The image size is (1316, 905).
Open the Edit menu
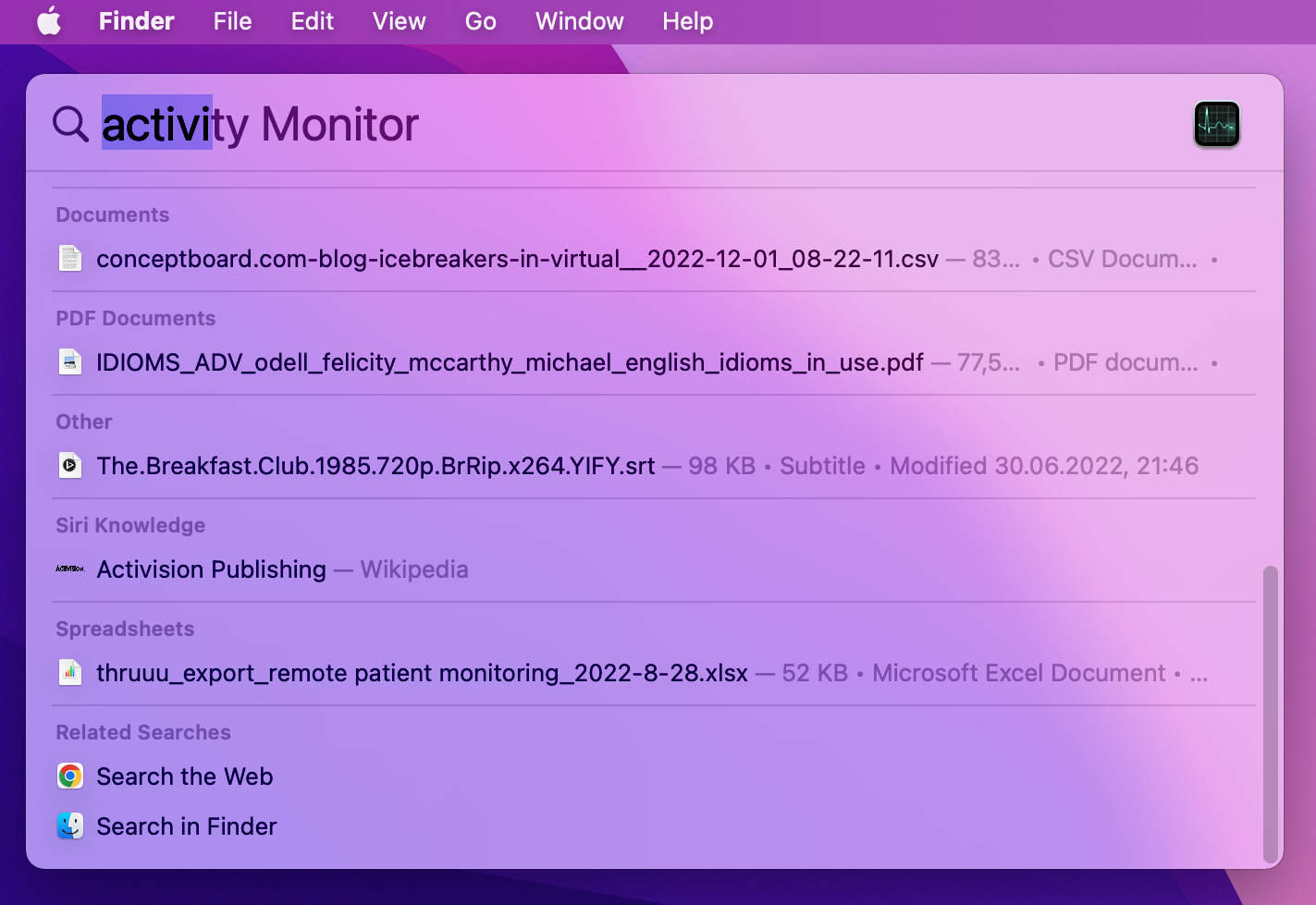point(312,21)
